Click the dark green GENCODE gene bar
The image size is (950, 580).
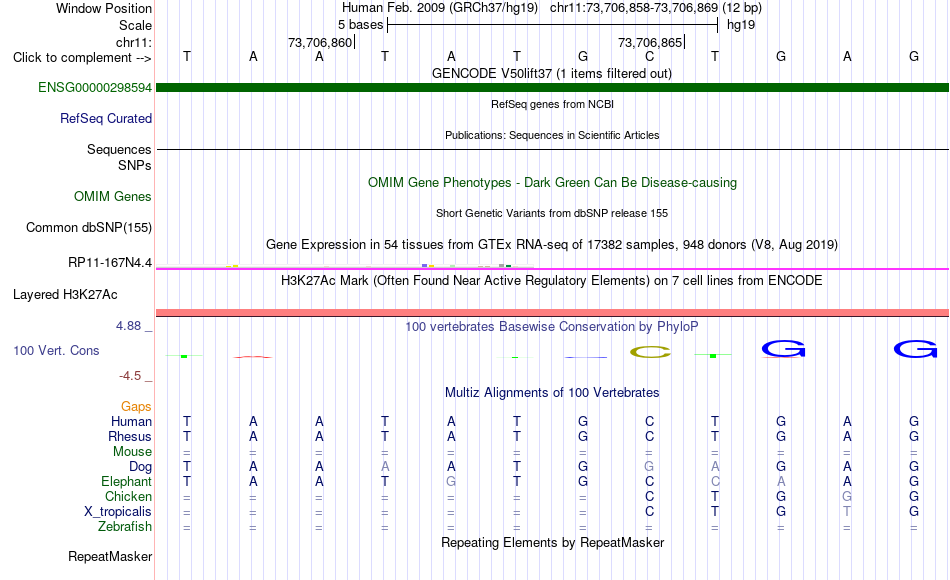tap(552, 87)
